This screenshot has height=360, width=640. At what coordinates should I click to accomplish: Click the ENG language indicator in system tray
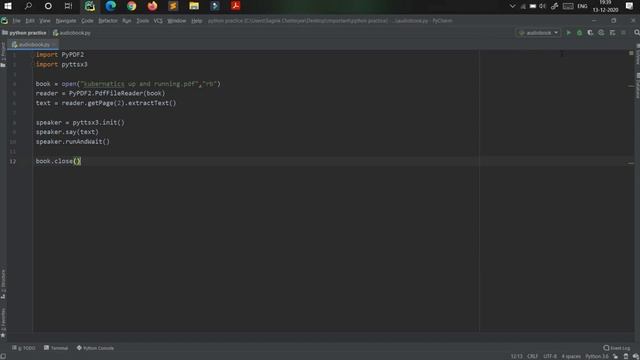point(582,6)
